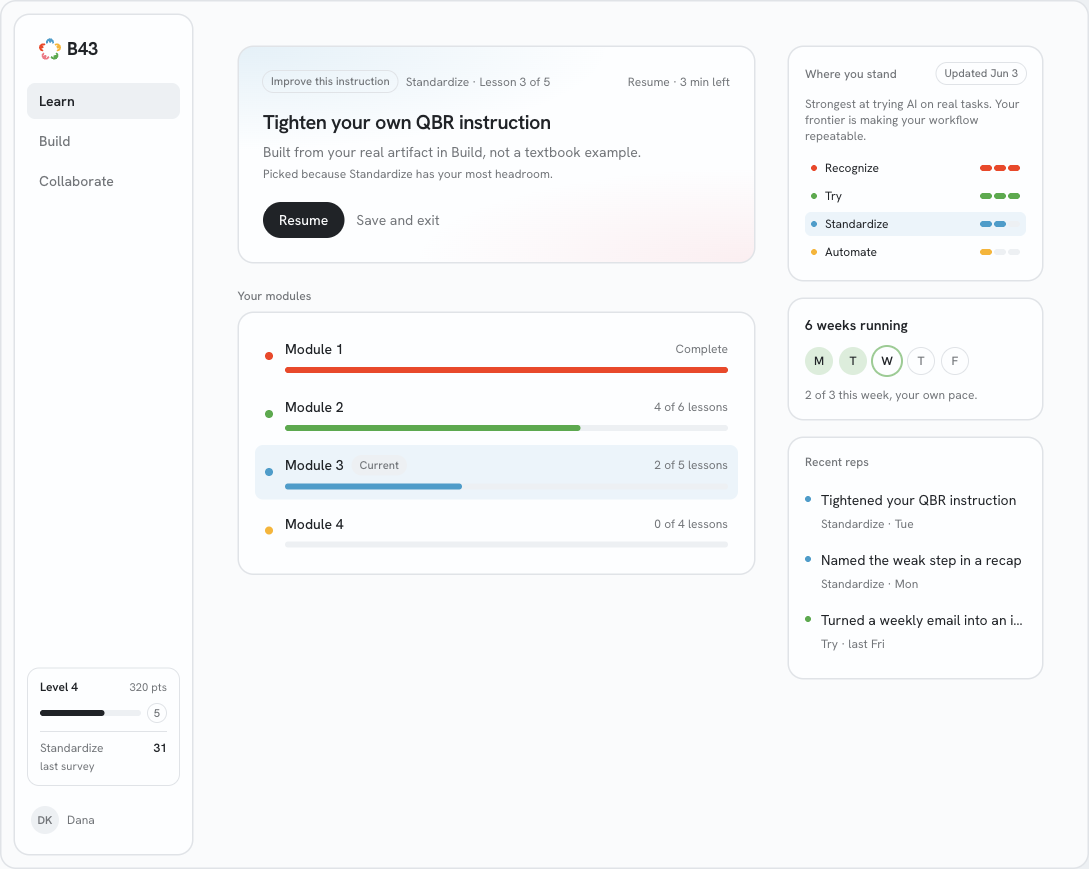Click the Thursday day circle
Image resolution: width=1089 pixels, height=869 pixels.
(x=921, y=361)
